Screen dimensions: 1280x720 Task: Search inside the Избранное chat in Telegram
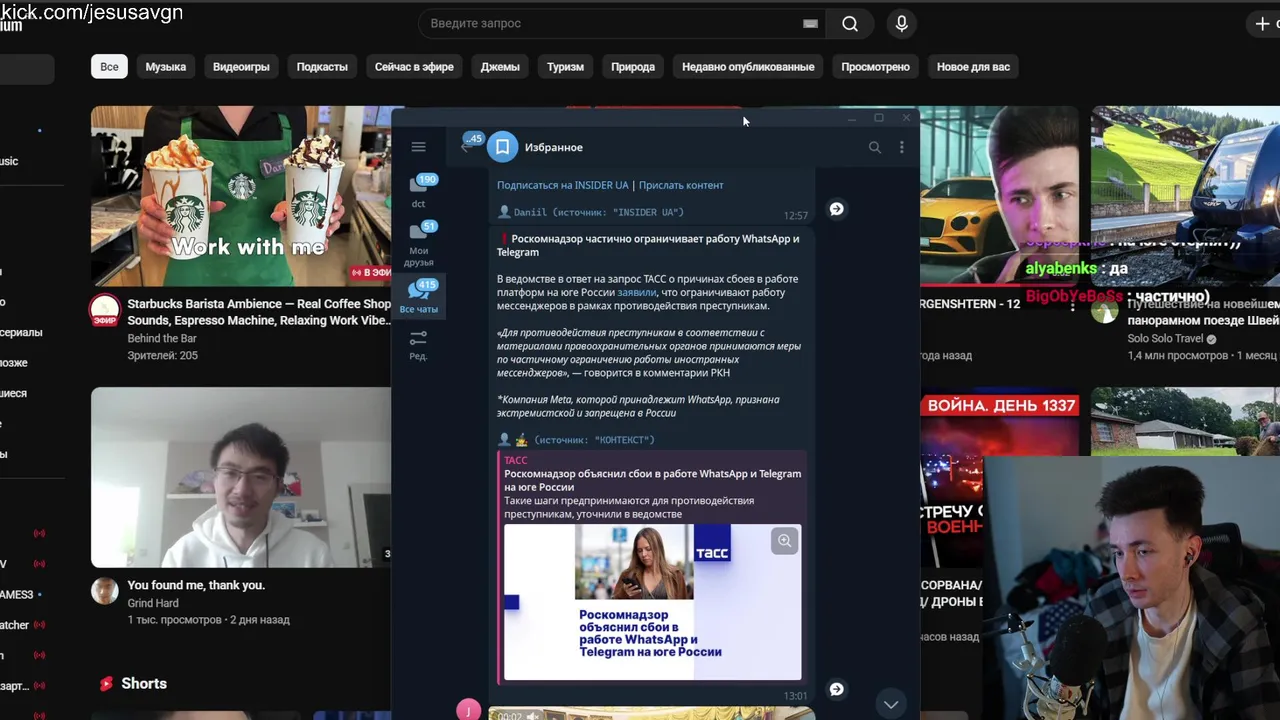[875, 147]
